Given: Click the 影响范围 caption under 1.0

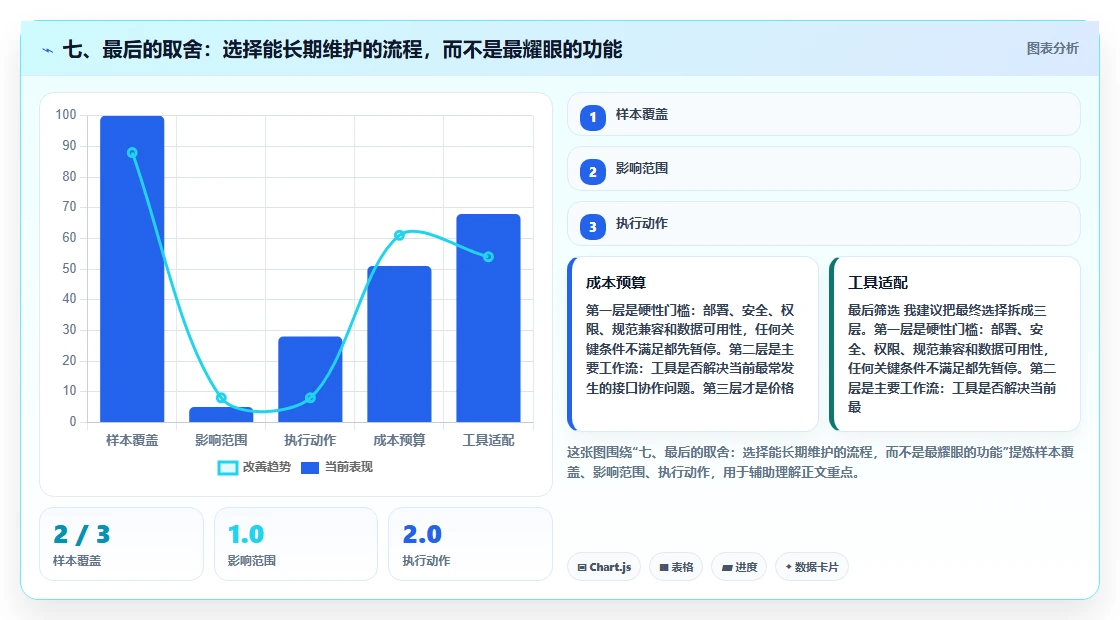Looking at the screenshot, I should (251, 561).
